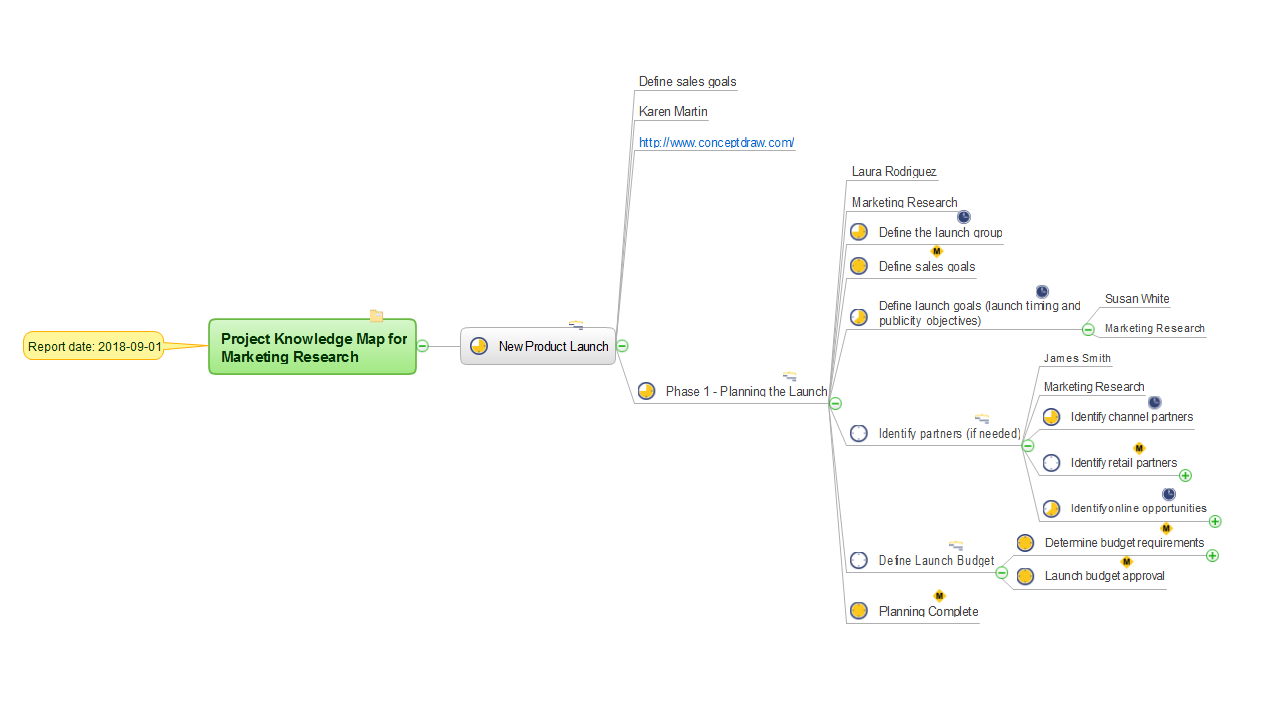Collapse the Define Launch Budget branch
Viewport: 1280px width, 720px height.
tap(1002, 573)
